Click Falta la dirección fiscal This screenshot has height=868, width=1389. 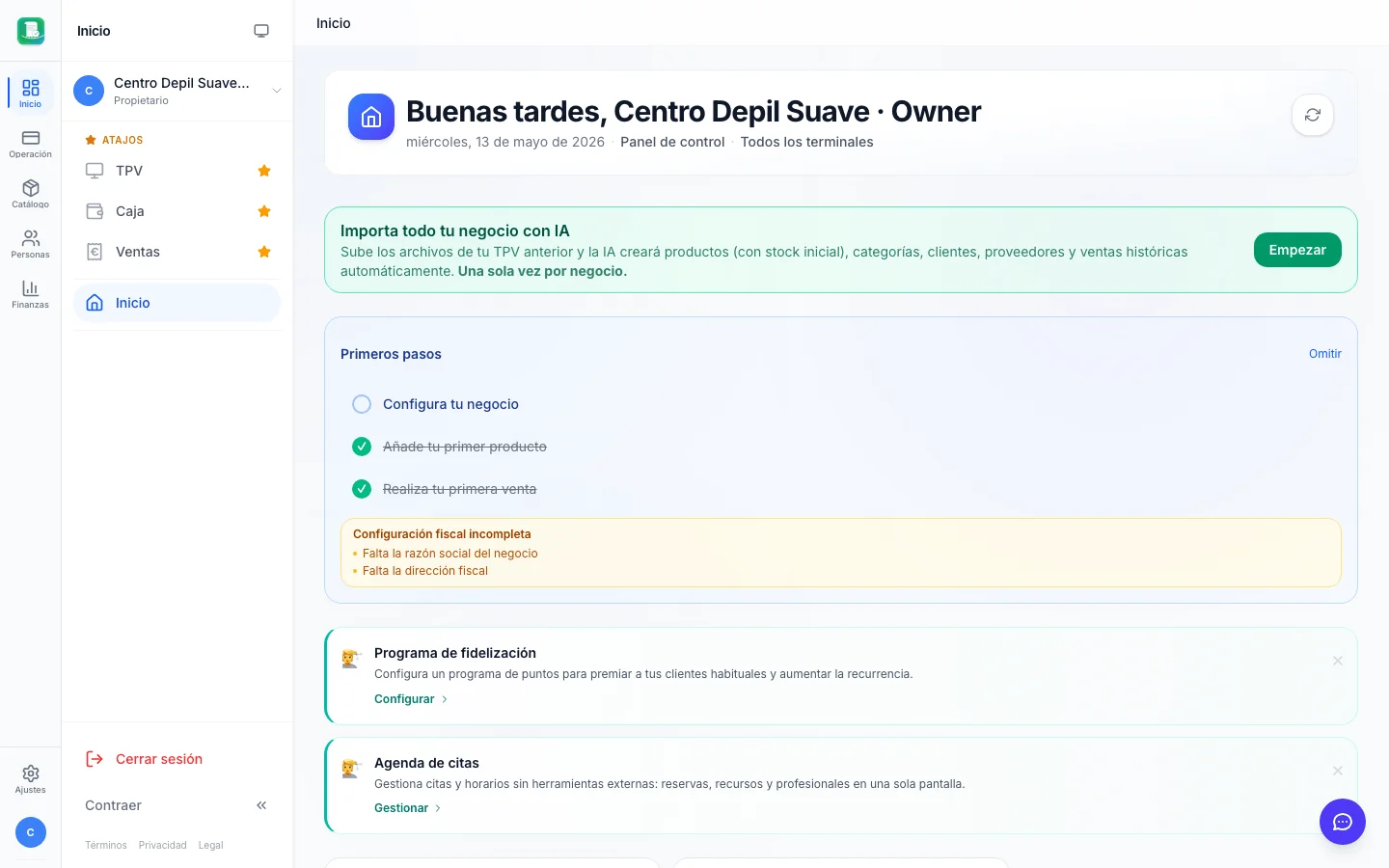[x=425, y=571]
